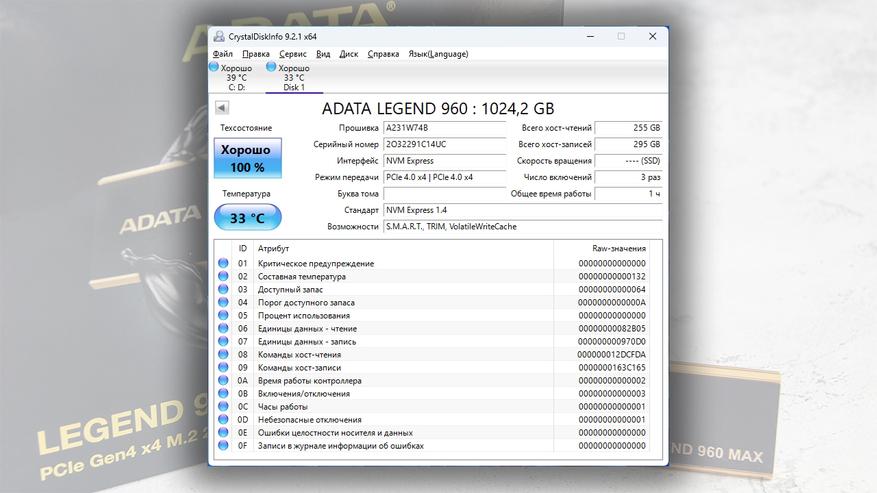
Task: Open the Правка menu
Action: click(x=256, y=54)
